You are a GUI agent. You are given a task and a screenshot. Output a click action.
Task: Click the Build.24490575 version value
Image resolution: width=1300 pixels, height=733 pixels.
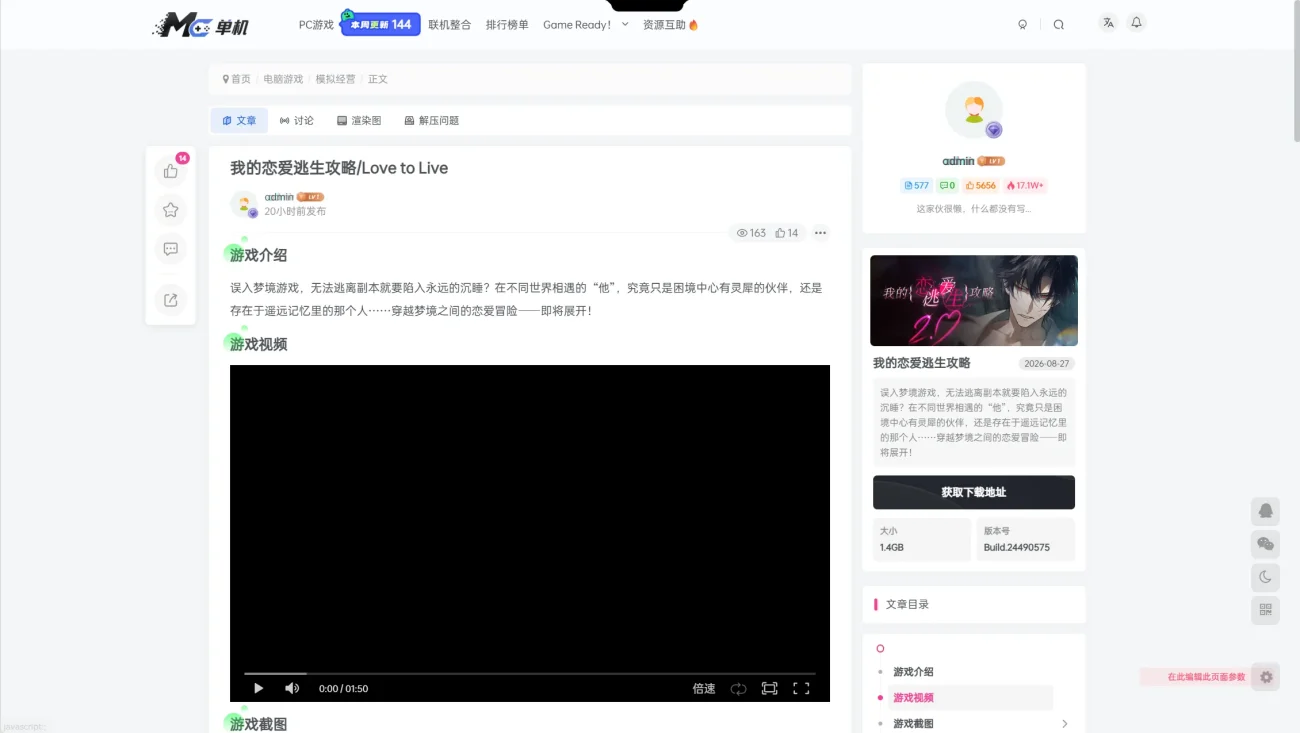coord(1016,547)
